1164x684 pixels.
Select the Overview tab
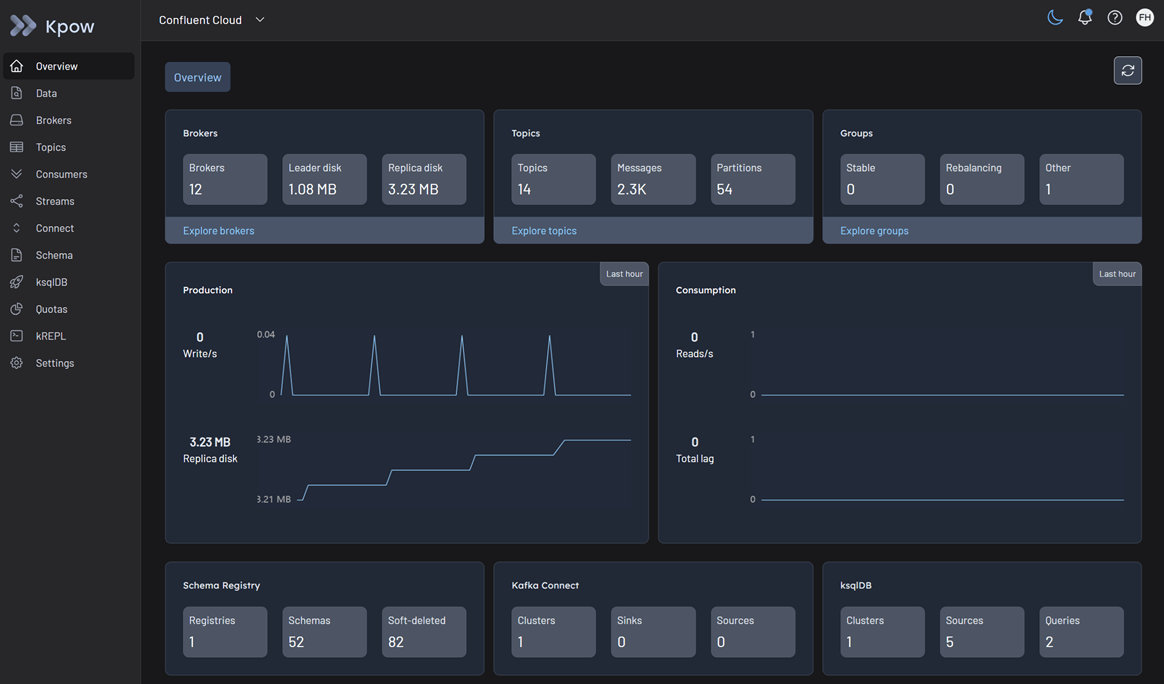tap(197, 77)
